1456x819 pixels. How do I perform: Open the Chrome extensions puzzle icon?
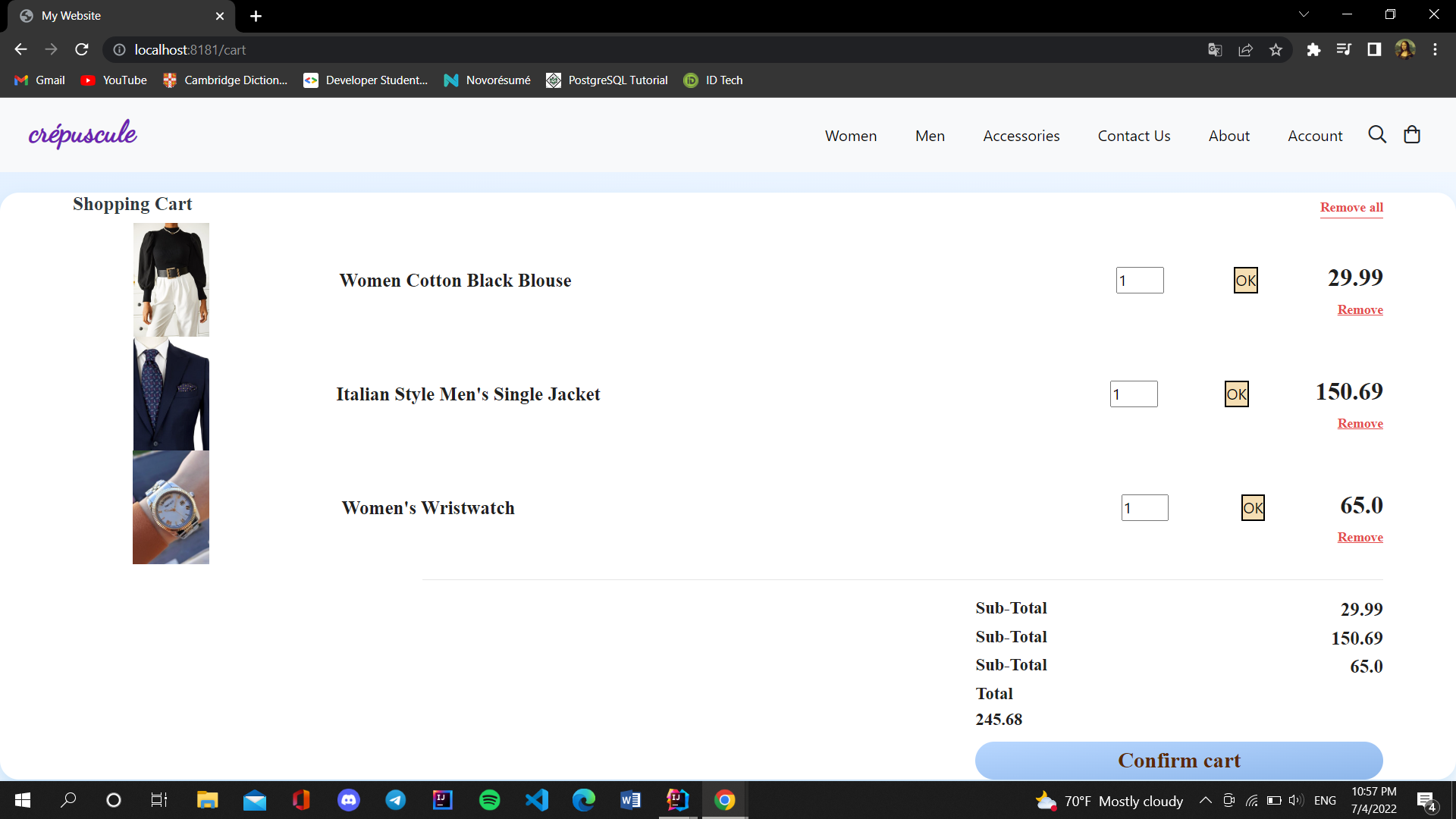click(1313, 50)
